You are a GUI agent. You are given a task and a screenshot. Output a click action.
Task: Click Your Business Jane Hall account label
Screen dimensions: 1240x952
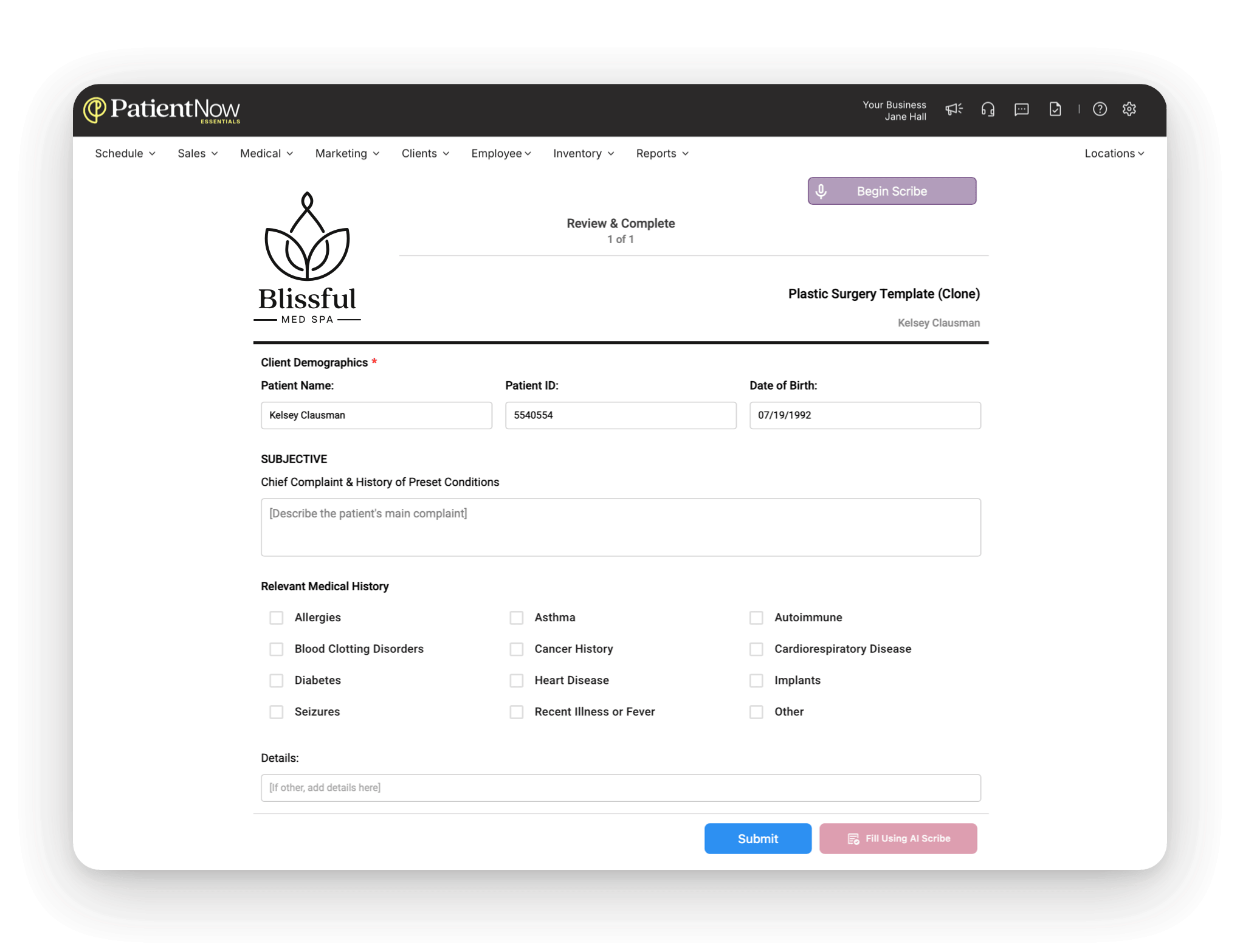click(x=894, y=111)
